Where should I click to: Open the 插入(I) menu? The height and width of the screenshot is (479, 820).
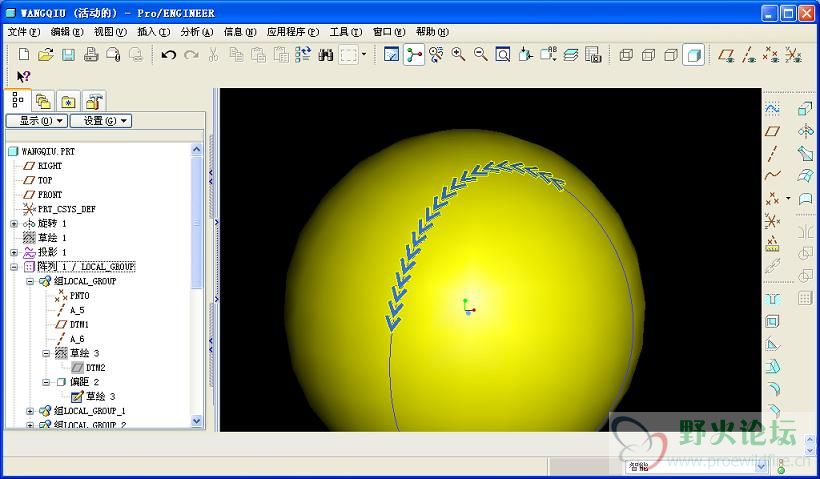coord(154,32)
